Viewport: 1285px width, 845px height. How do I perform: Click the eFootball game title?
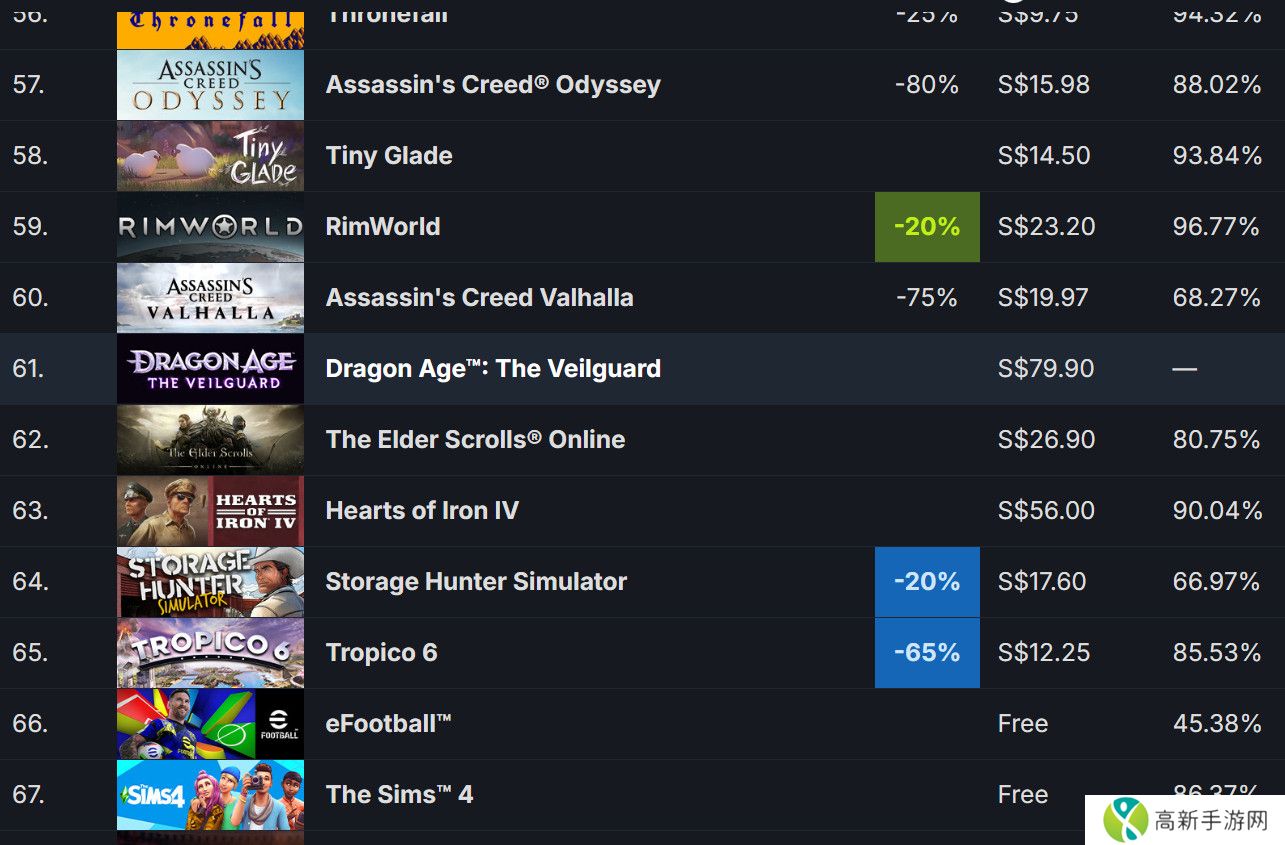388,724
